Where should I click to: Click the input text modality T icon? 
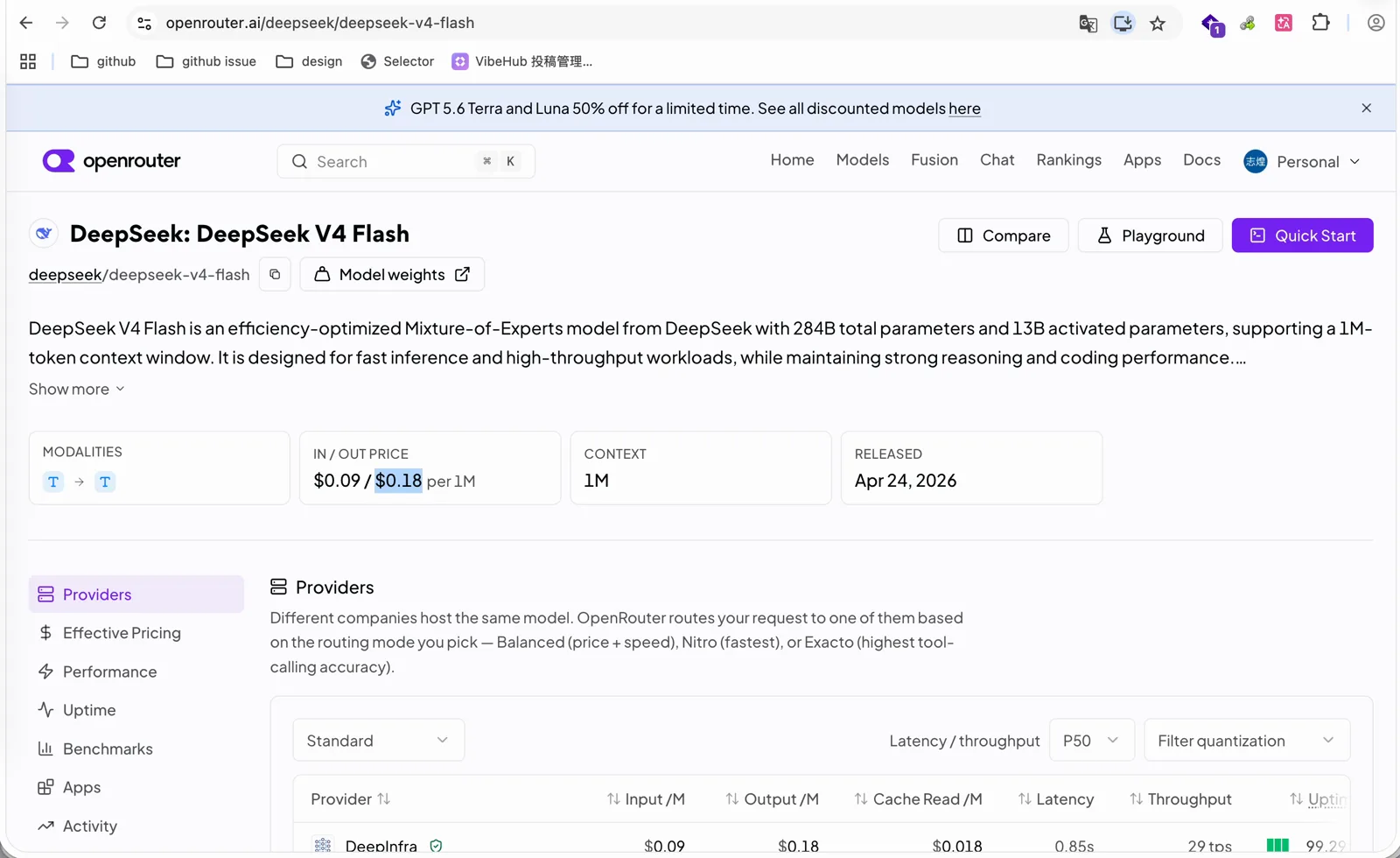pos(53,482)
